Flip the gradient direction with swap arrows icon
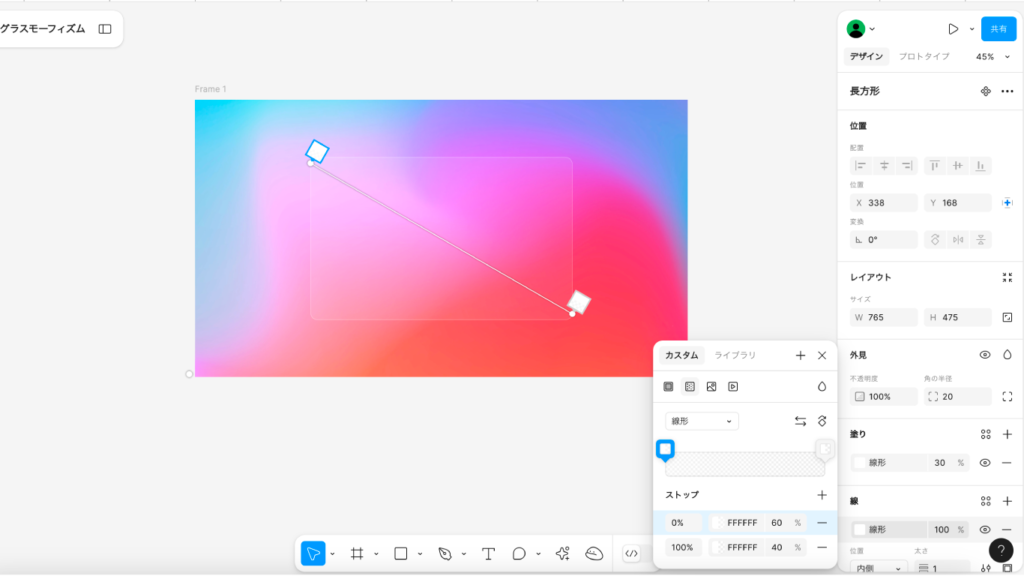The height and width of the screenshot is (576, 1024). click(800, 421)
